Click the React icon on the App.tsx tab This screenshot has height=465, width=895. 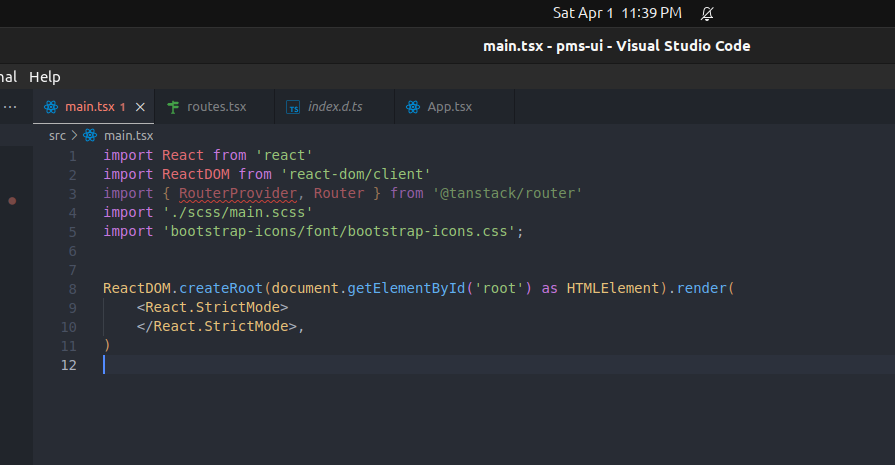[x=413, y=107]
